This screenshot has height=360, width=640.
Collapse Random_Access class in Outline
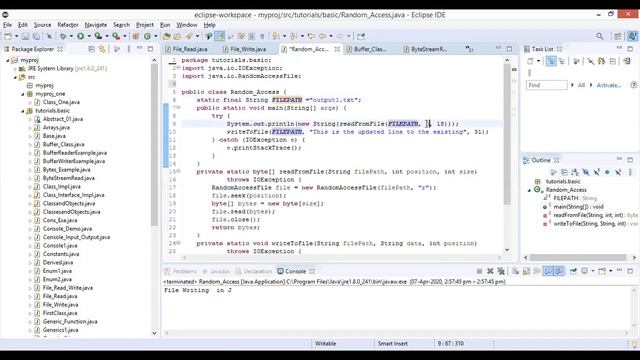coord(529,190)
